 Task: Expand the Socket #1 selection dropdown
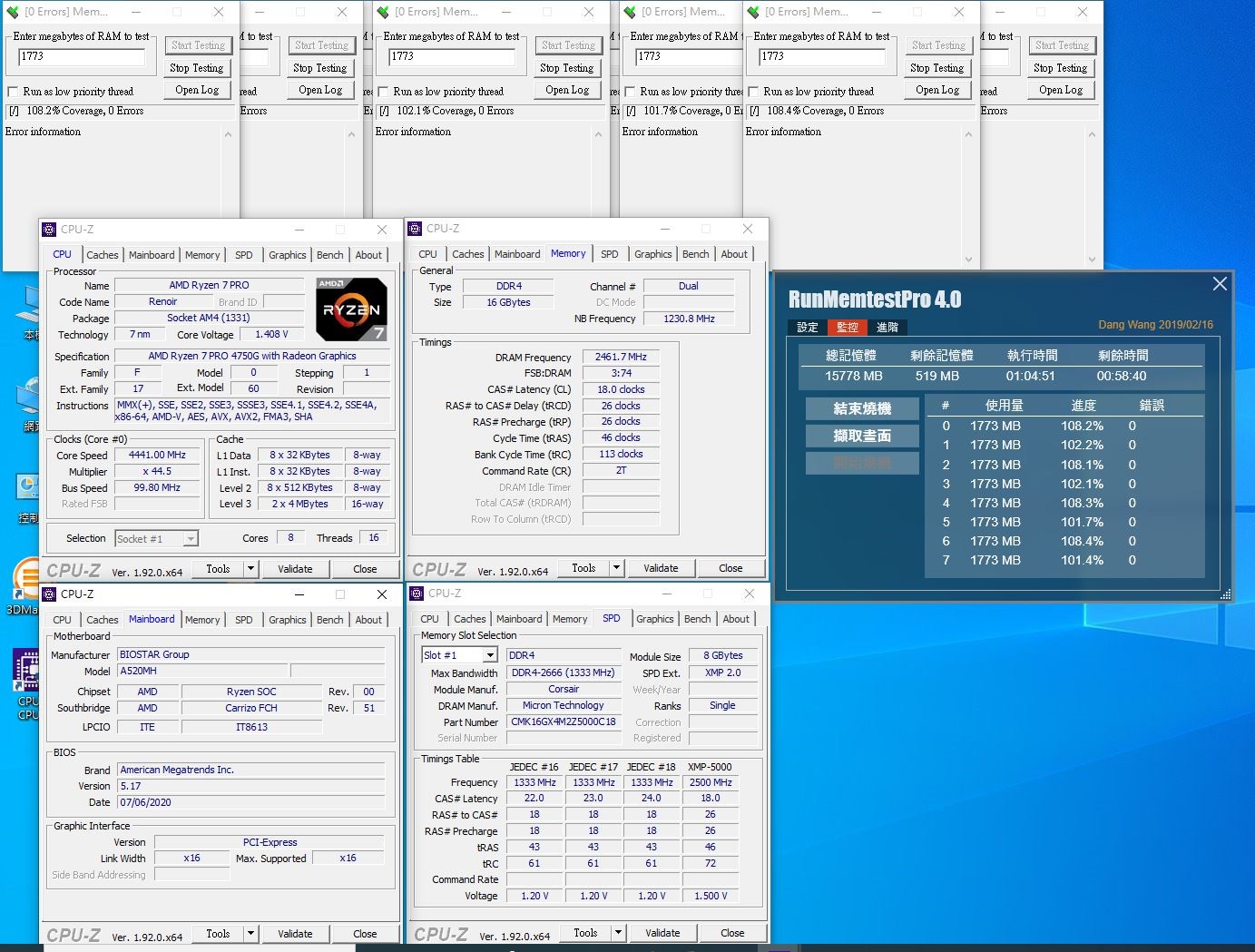(191, 539)
